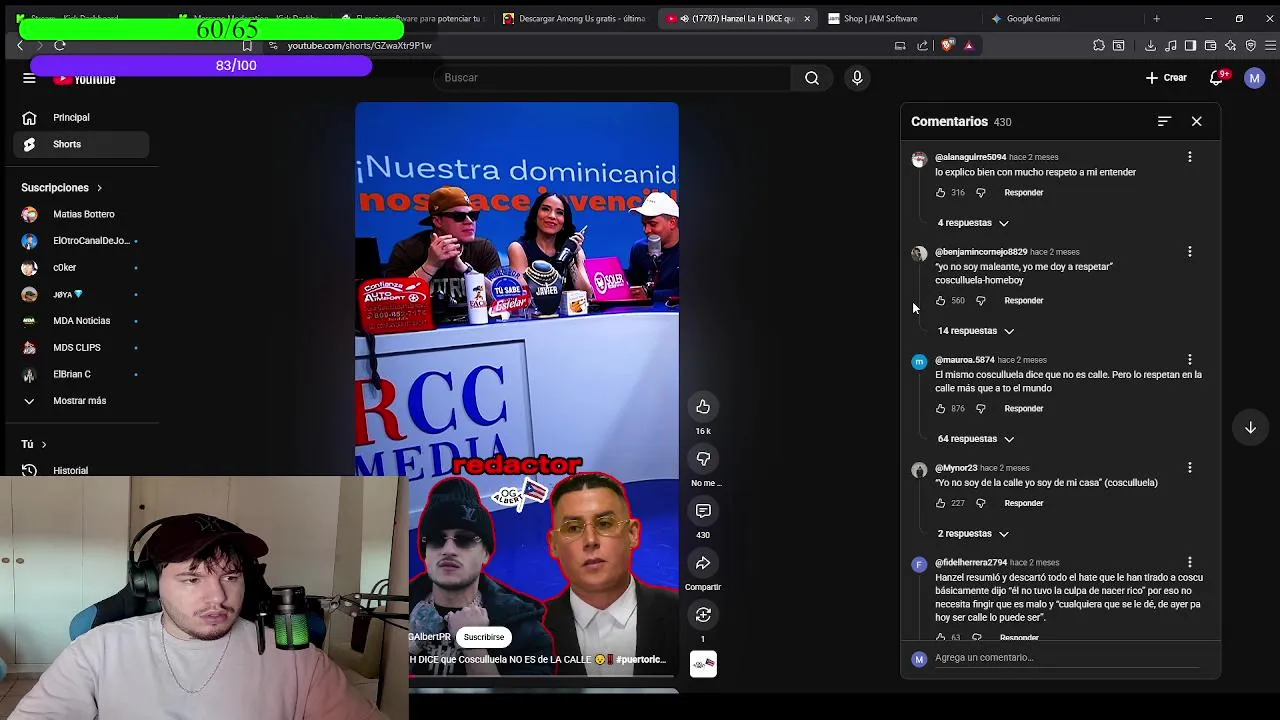This screenshot has height=720, width=1280.
Task: Open options menu for @alanaguirre5094 comment
Action: coord(1189,157)
